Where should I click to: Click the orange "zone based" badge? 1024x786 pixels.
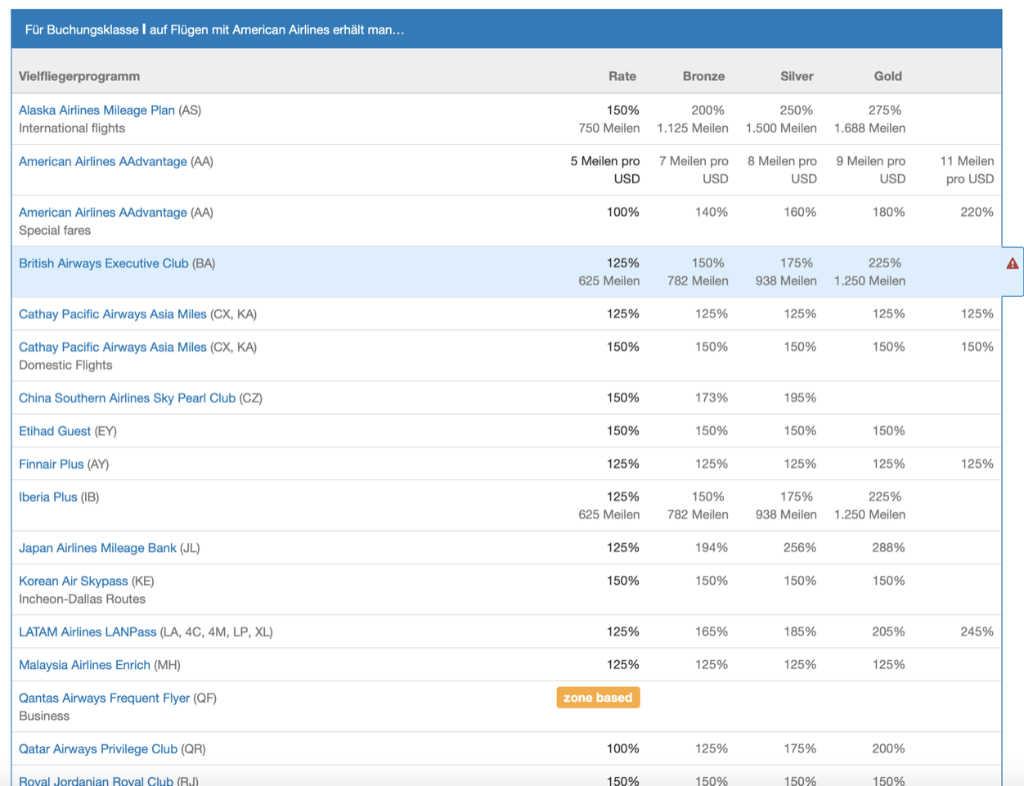click(598, 697)
